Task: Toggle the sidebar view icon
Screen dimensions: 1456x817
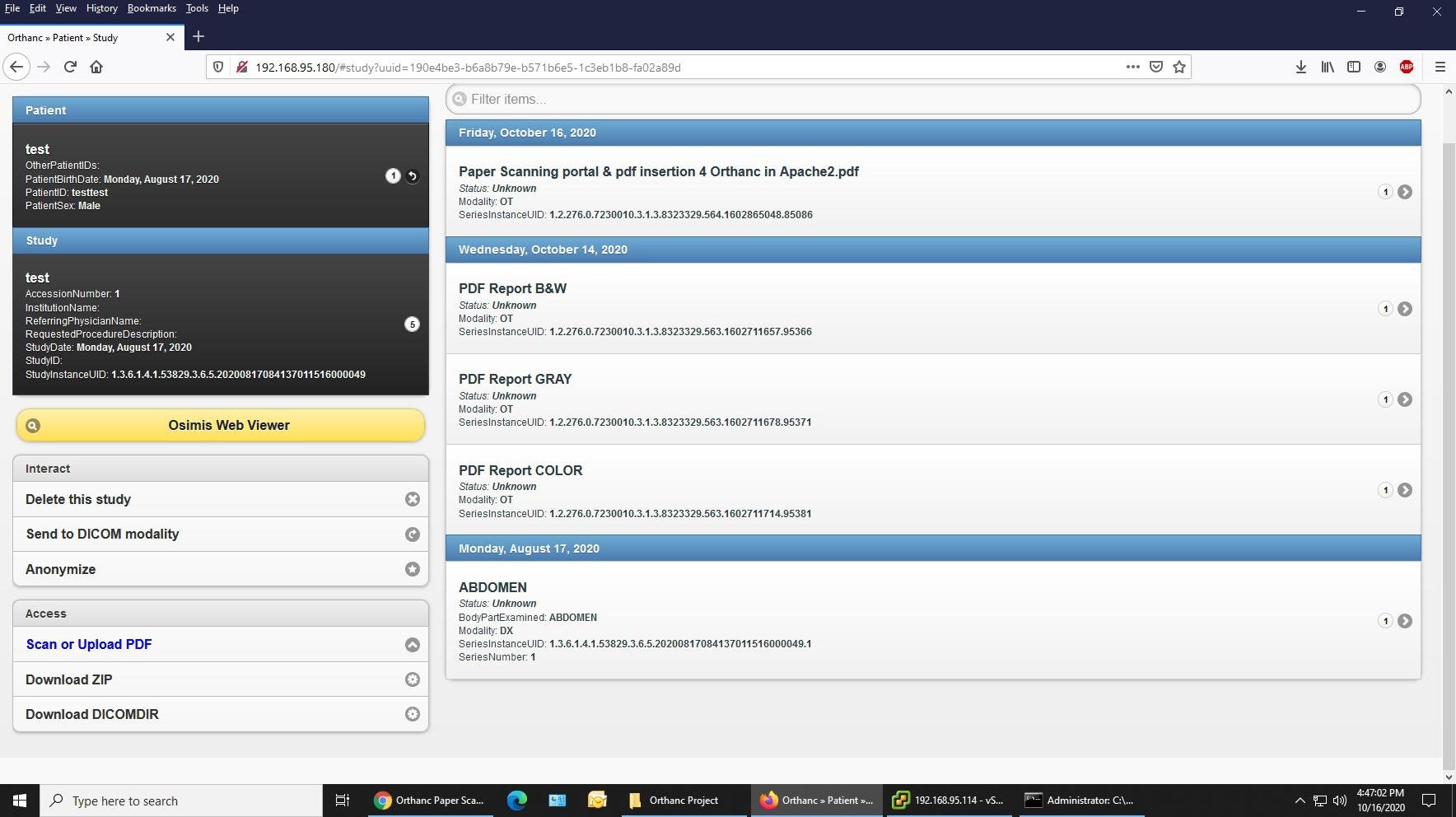Action: point(1354,68)
